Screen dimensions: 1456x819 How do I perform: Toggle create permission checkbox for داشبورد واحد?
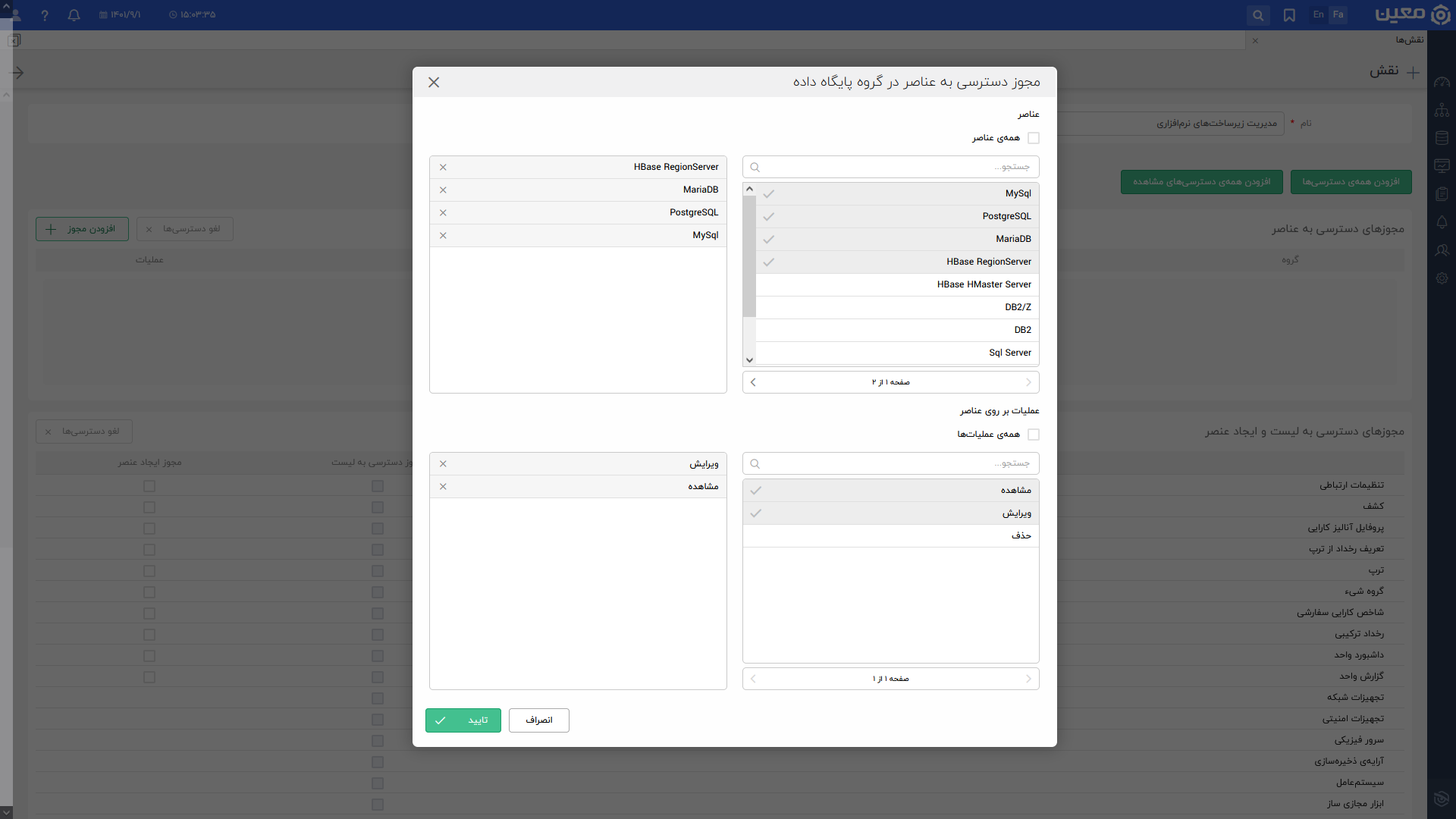149,656
